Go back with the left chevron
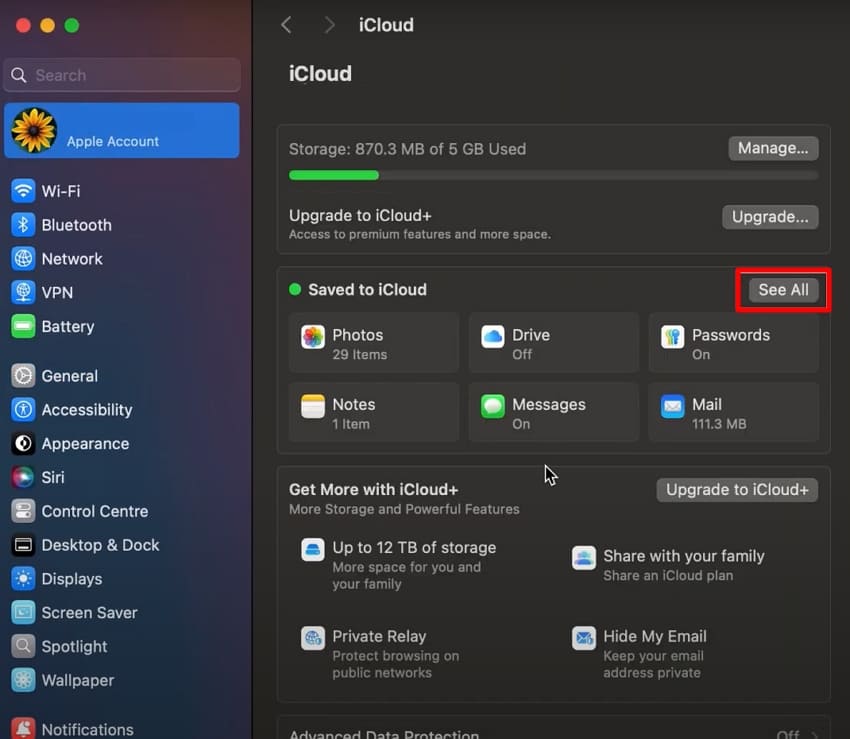The width and height of the screenshot is (850, 739). [286, 25]
